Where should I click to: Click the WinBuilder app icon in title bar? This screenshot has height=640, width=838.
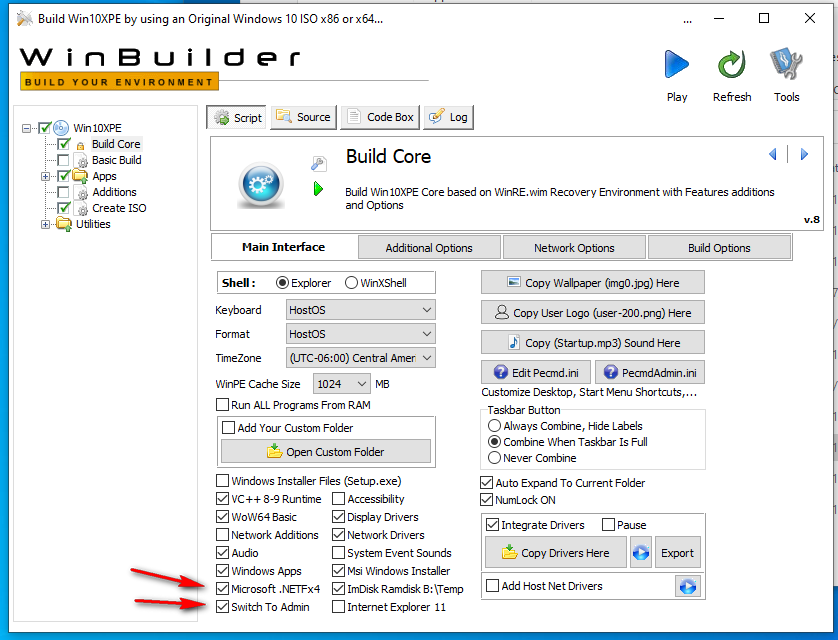pyautogui.click(x=24, y=19)
